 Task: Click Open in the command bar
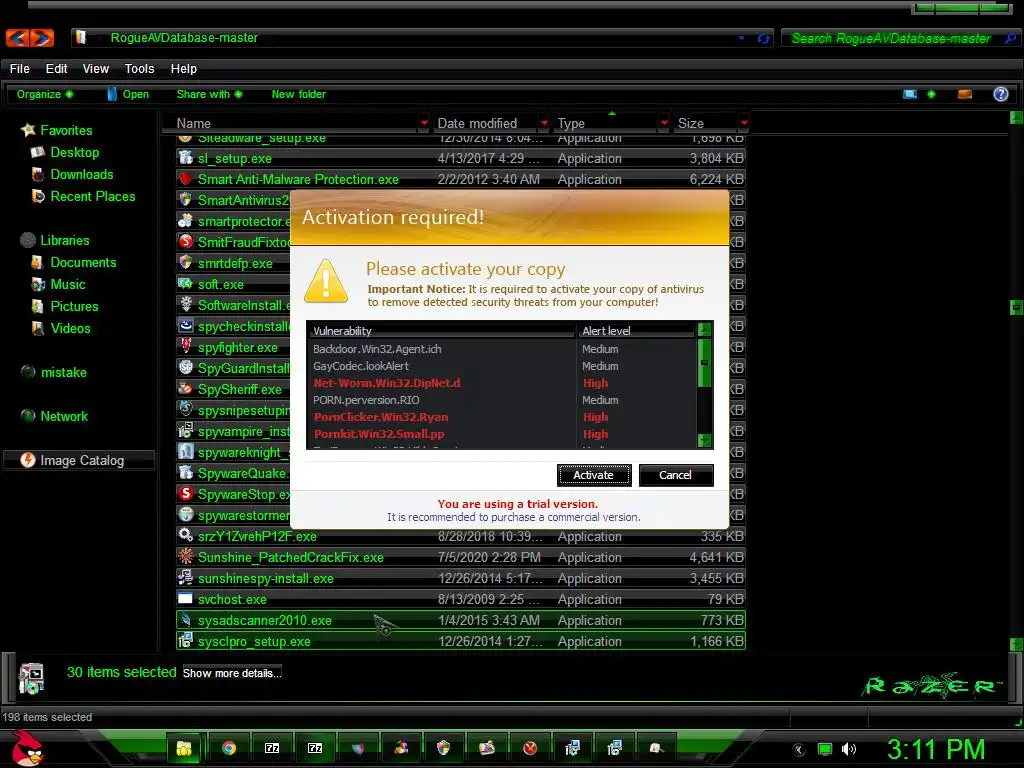pos(128,94)
